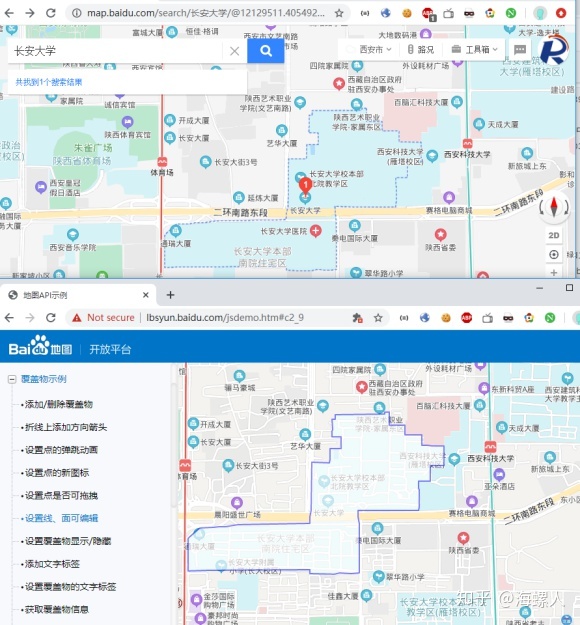The image size is (580, 625).
Task: Open a new tab with the plus button
Action: 170,295
